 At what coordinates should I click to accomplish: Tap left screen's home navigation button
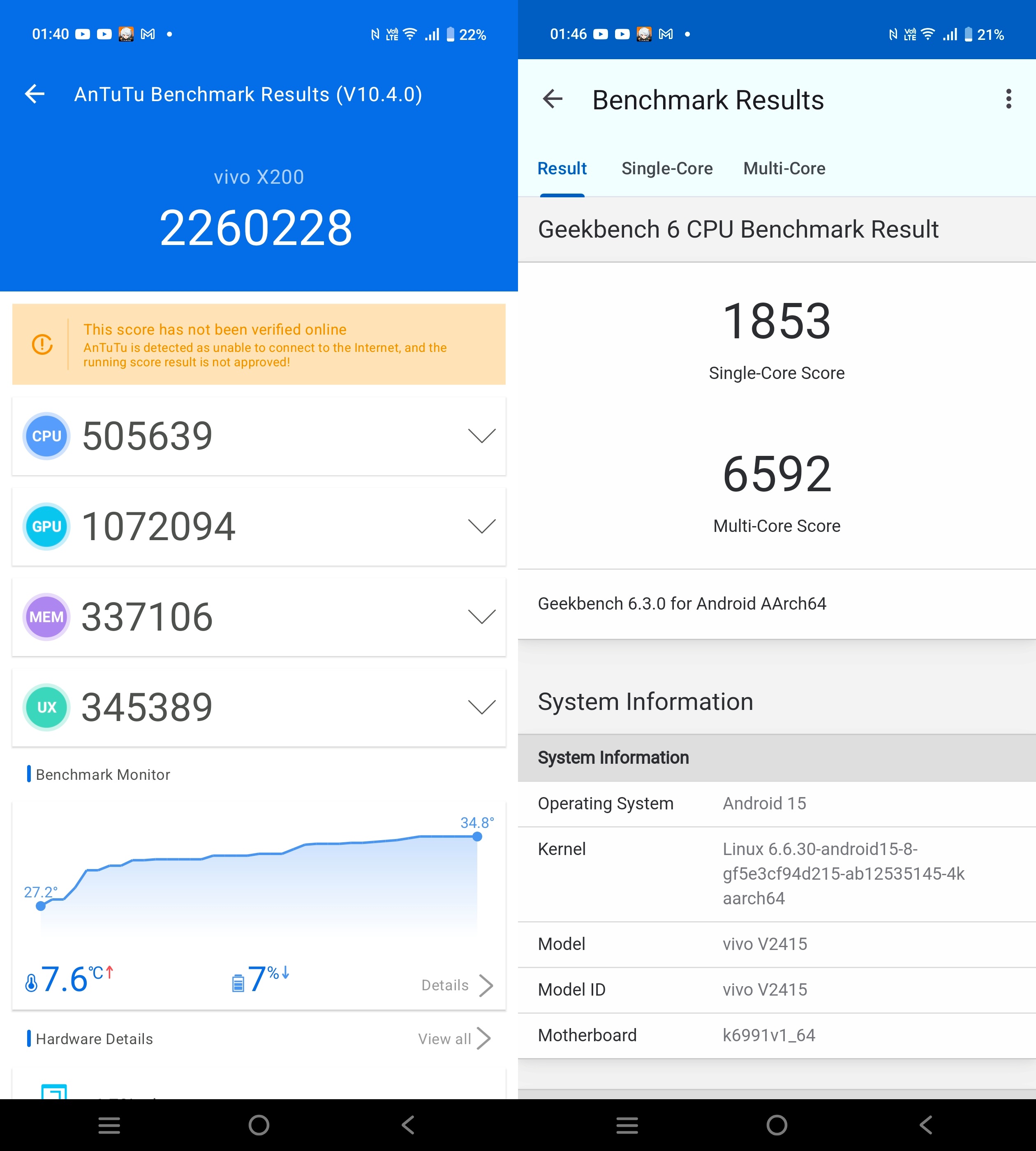(x=259, y=1125)
